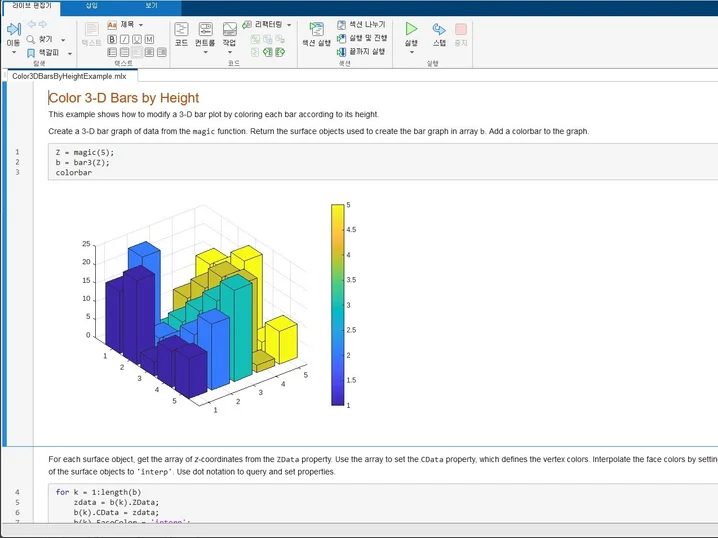Select the Color3DBarsByHeightExample.mlx document tab
The image size is (718, 538).
click(x=69, y=76)
